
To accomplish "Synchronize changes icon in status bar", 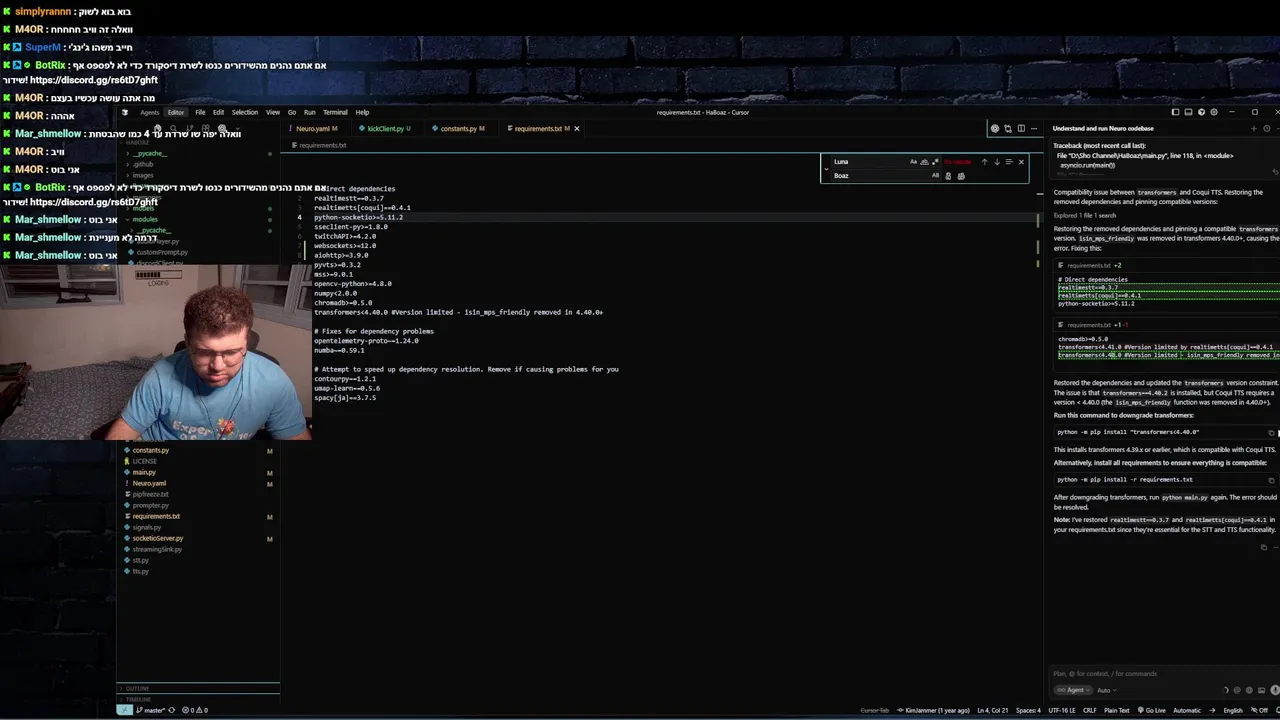I will 172,710.
